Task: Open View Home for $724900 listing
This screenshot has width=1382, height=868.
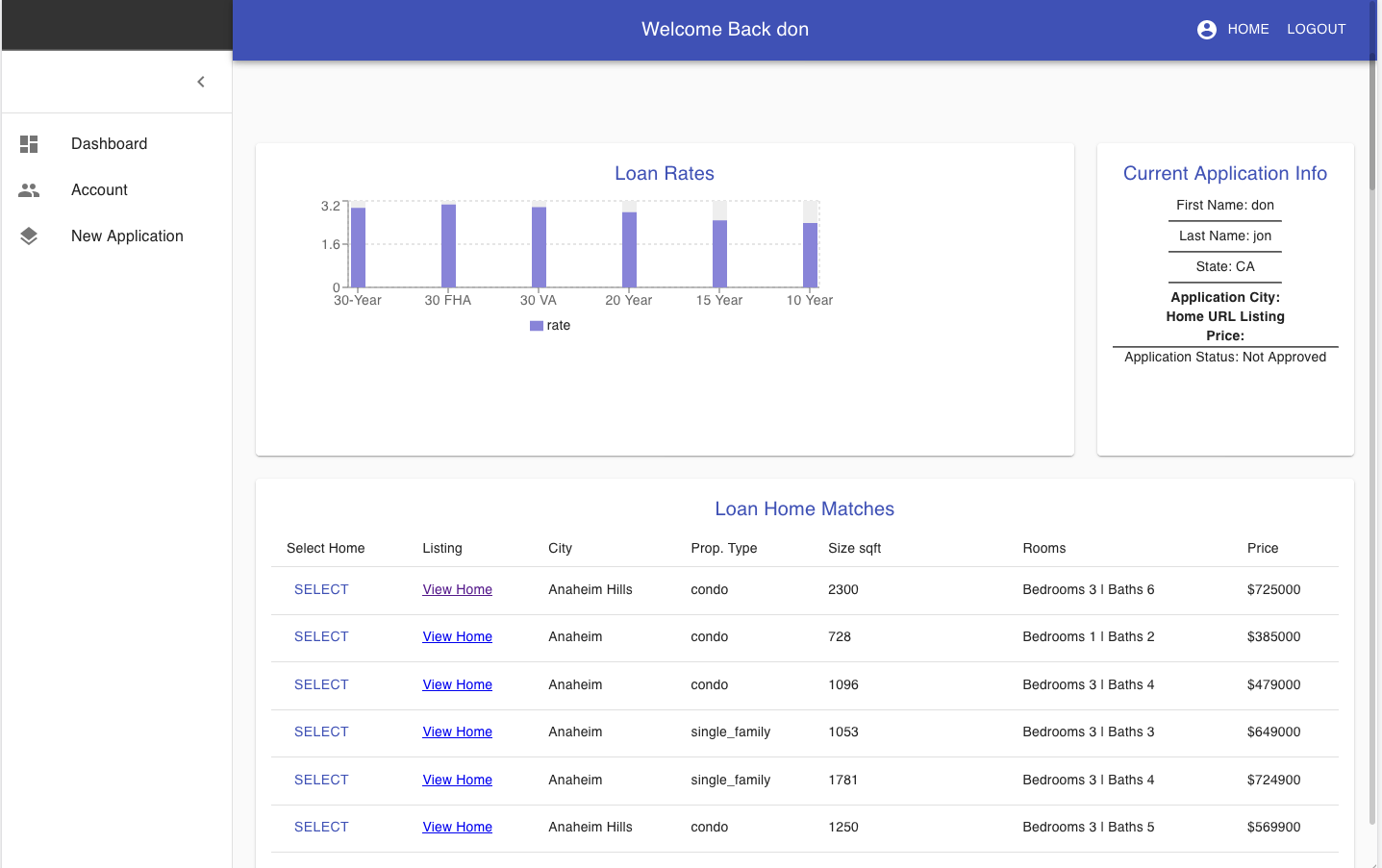Action: tap(458, 781)
